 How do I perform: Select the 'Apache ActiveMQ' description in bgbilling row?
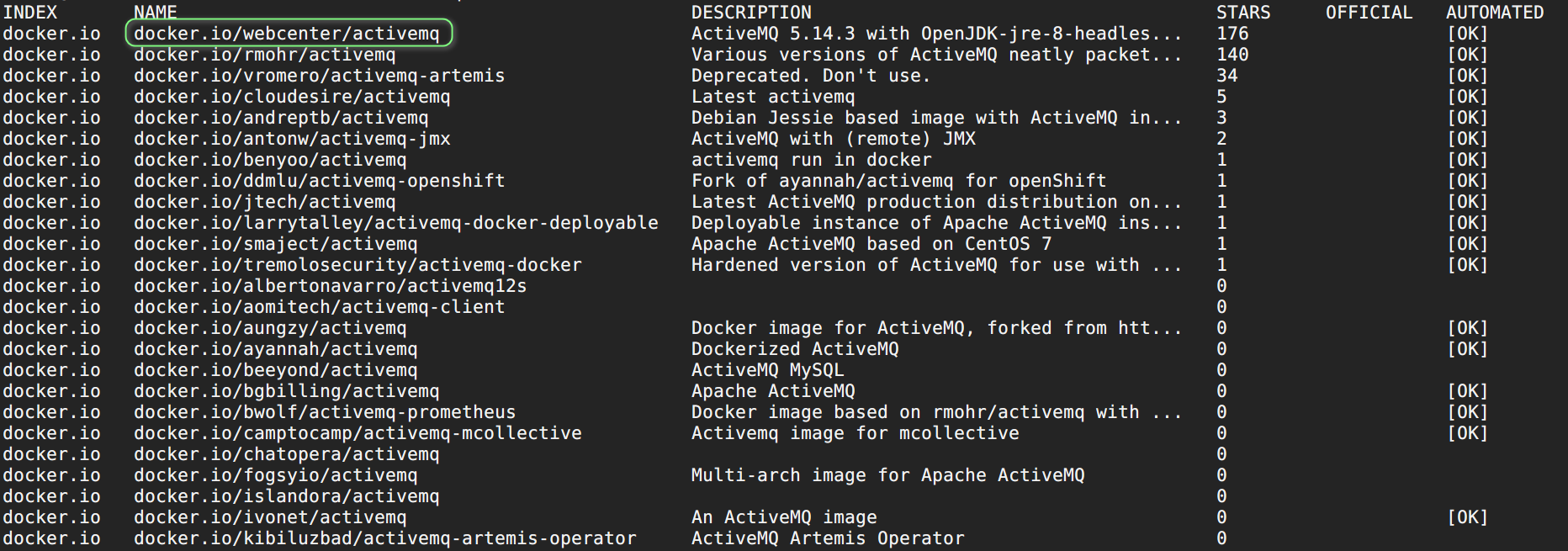pos(773,391)
